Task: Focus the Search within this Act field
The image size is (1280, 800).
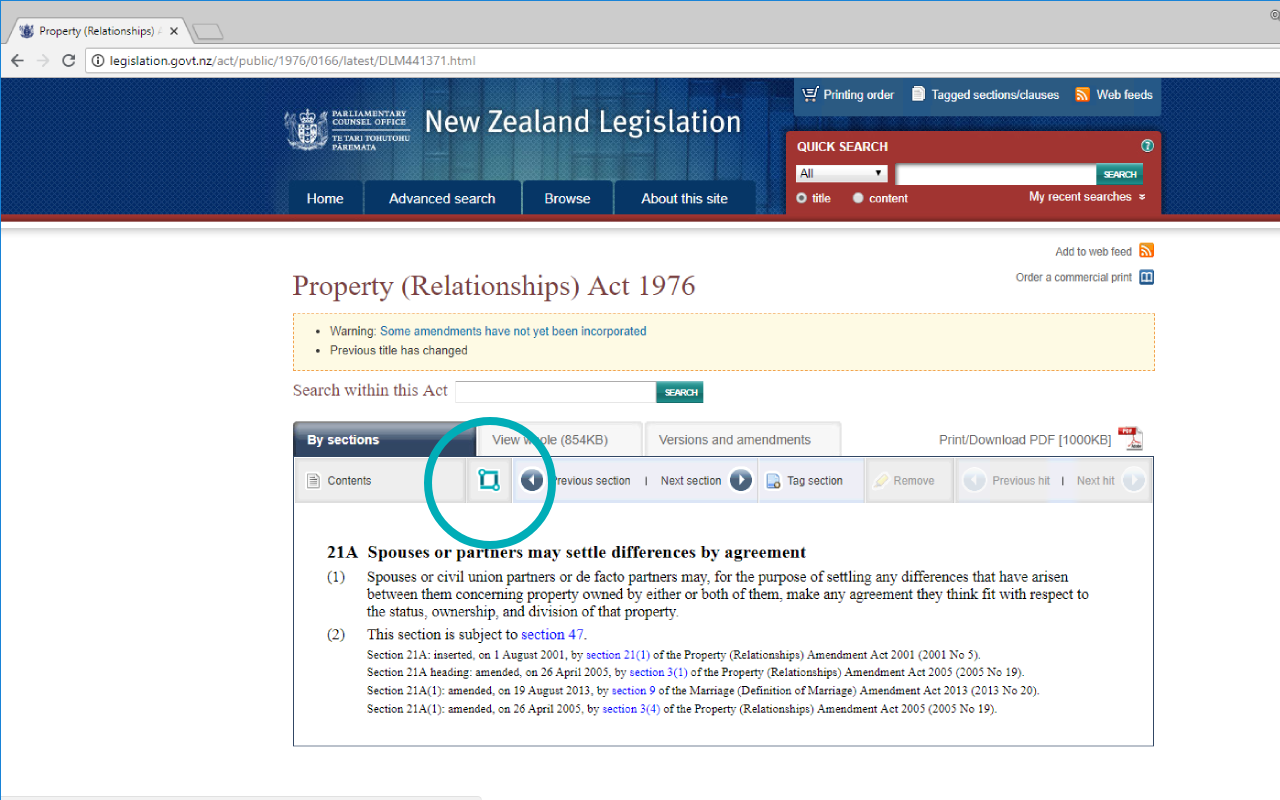Action: tap(556, 392)
